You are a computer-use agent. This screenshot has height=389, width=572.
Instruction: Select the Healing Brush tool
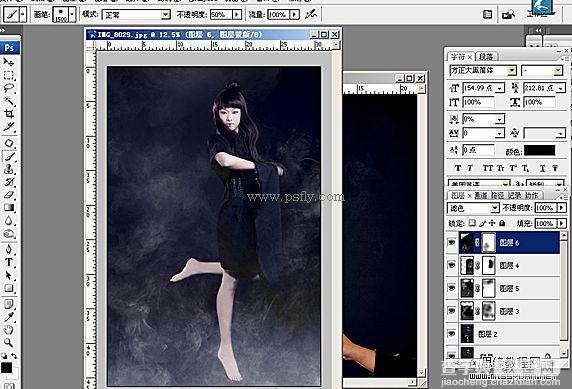pos(8,143)
